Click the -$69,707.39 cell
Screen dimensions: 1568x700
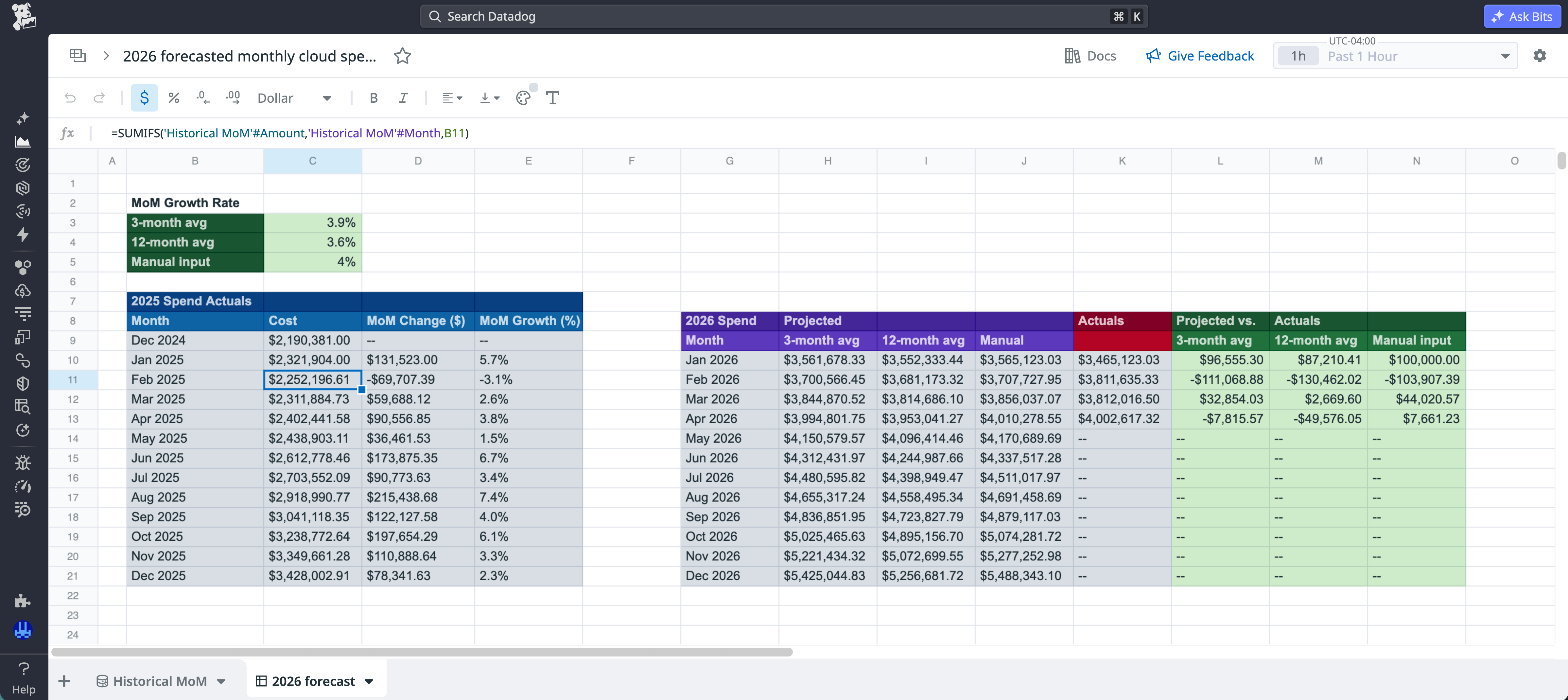pyautogui.click(x=418, y=380)
